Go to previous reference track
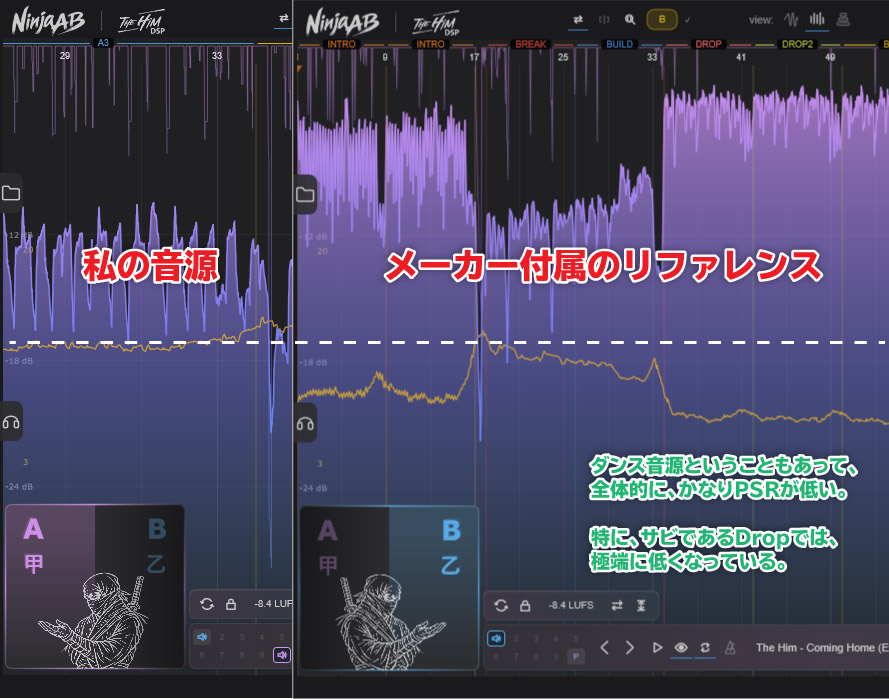Viewport: 889px width, 699px height. [x=605, y=647]
